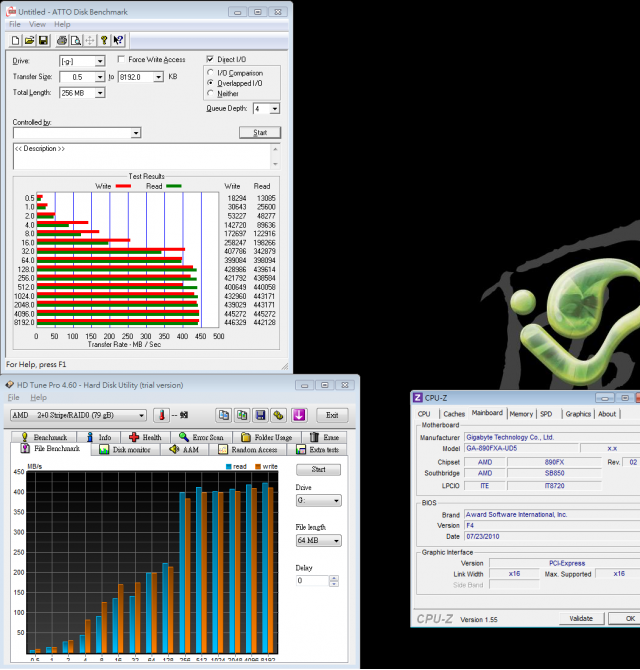The image size is (640, 670).
Task: Select the I/O Comparison radio button
Action: (210, 73)
